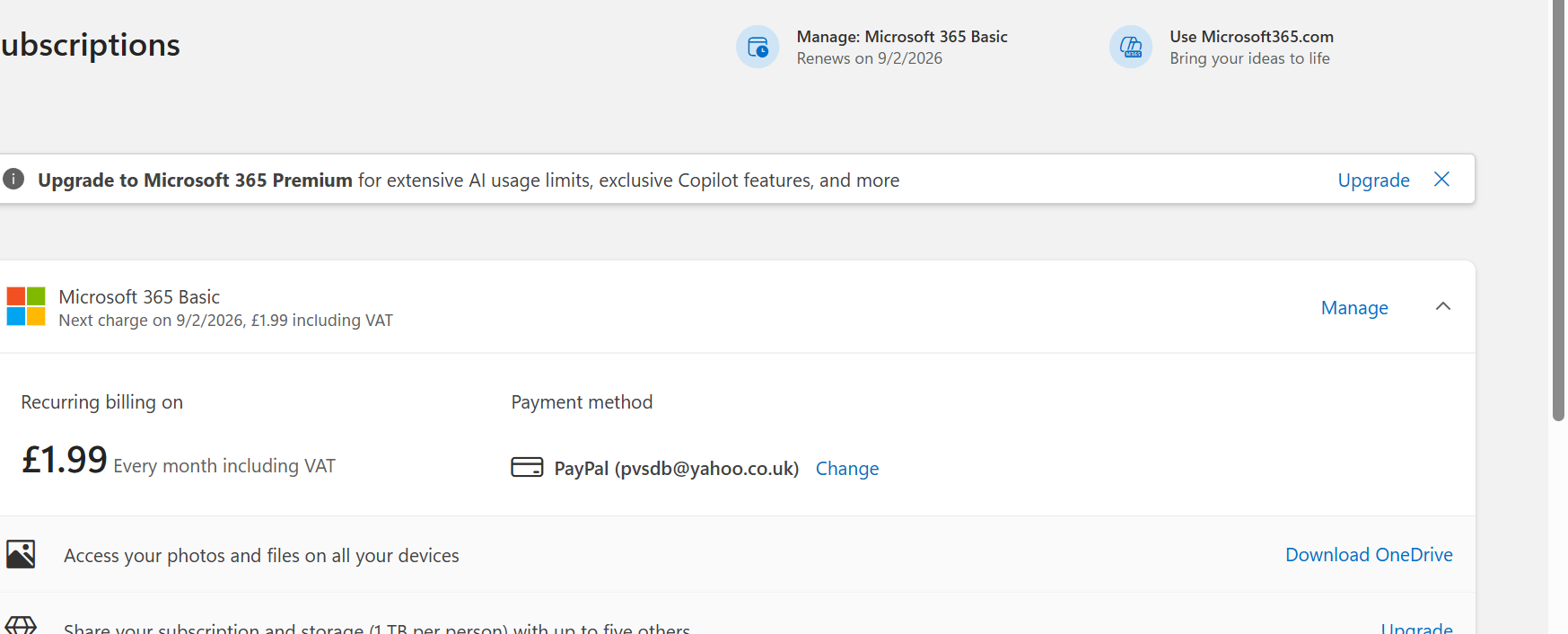
Task: Click 'Access your photos and files' text
Action: point(261,556)
